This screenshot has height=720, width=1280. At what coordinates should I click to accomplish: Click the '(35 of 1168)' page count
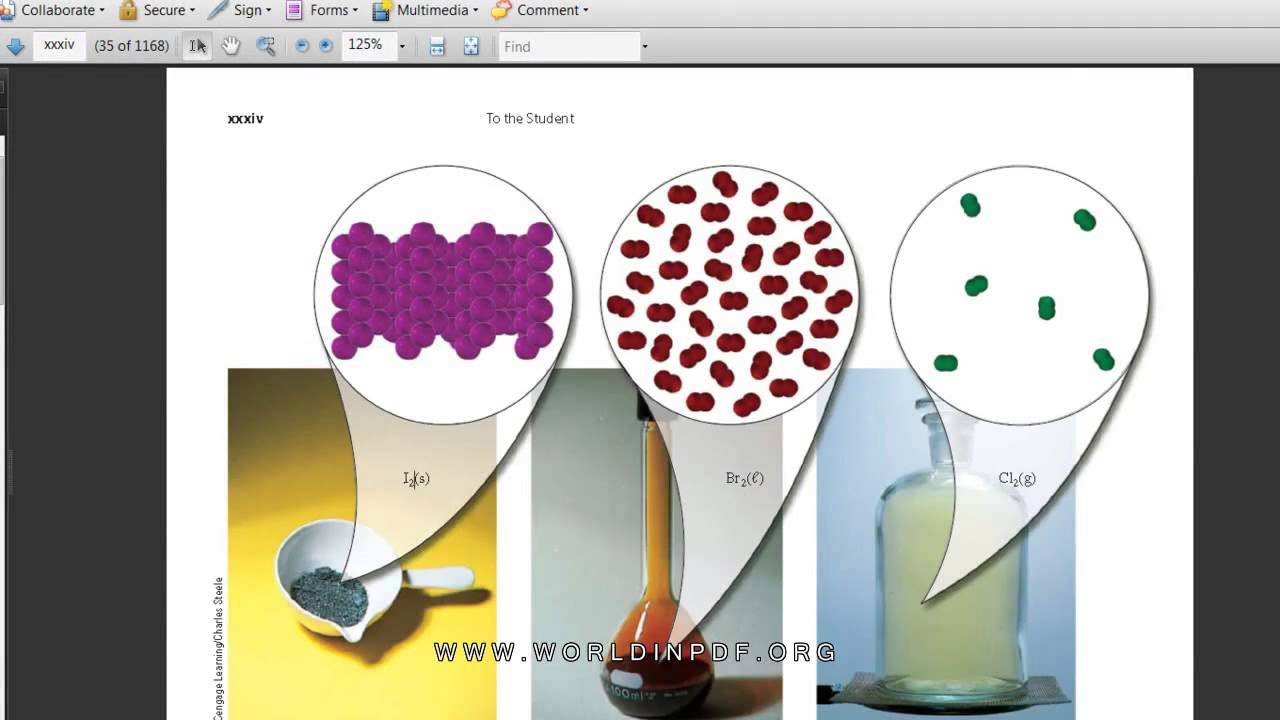[131, 46]
